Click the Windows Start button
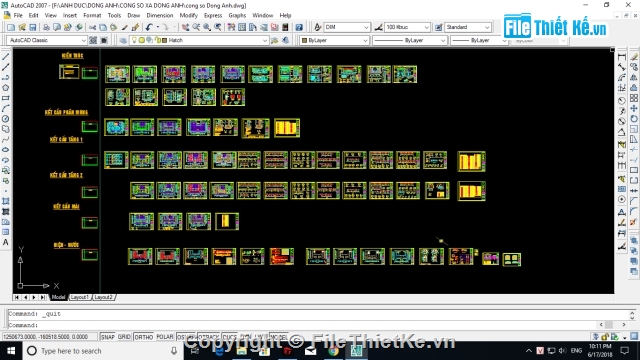Viewport: 640px width, 360px height. point(11,351)
